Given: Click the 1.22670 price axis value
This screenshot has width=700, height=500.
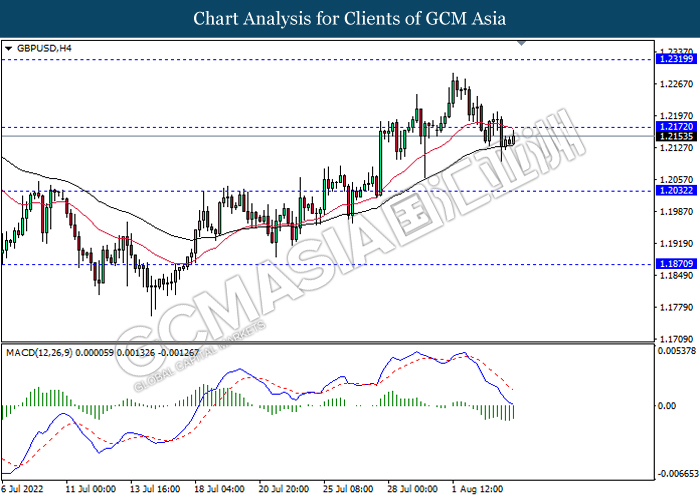Looking at the screenshot, I should (x=677, y=84).
